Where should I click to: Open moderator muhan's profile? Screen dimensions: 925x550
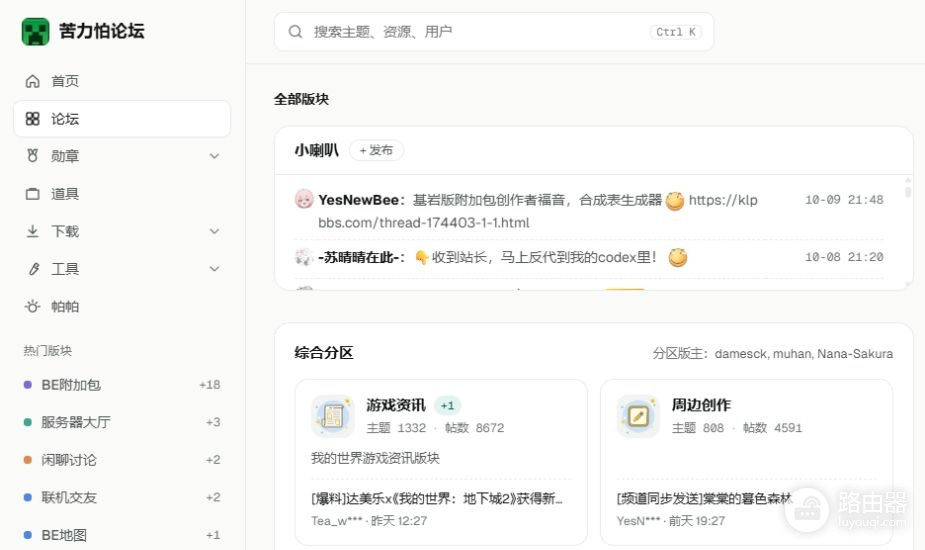pyautogui.click(x=793, y=353)
